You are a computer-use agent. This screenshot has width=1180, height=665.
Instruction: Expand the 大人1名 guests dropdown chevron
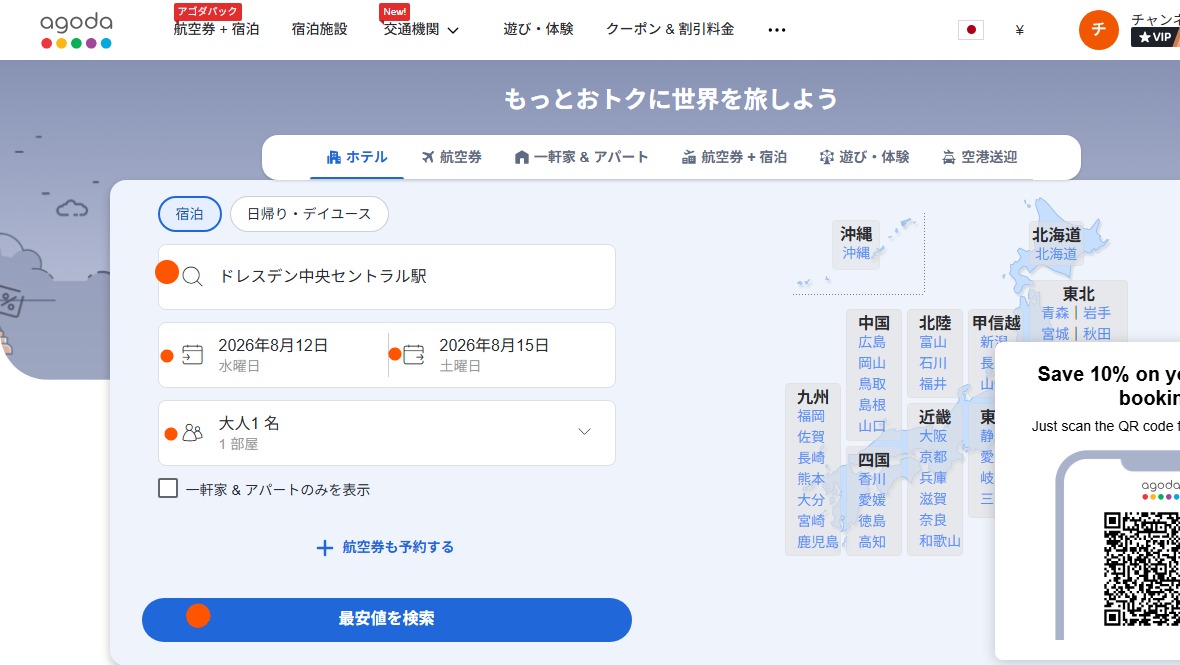(584, 432)
